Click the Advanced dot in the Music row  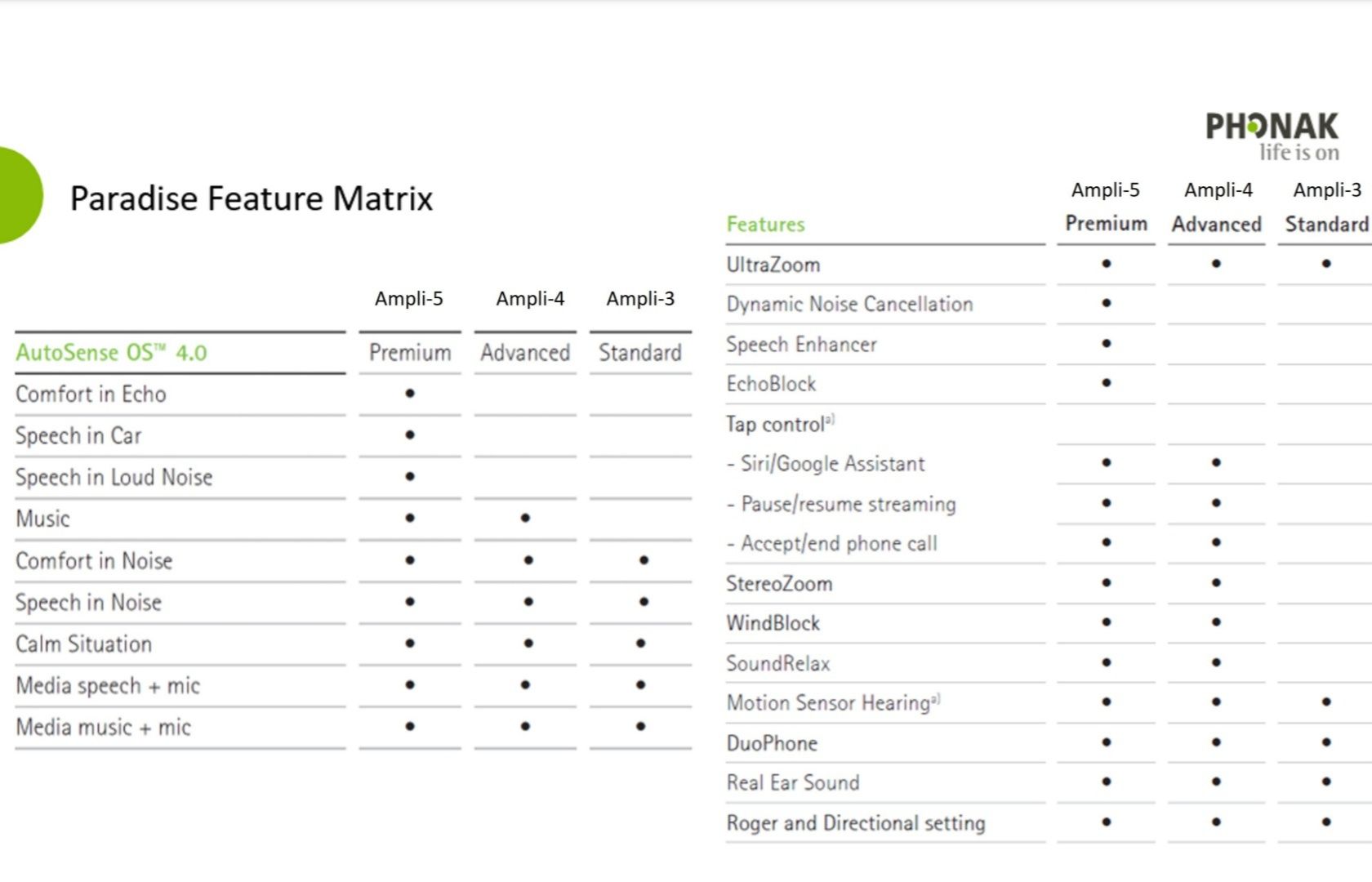(525, 518)
